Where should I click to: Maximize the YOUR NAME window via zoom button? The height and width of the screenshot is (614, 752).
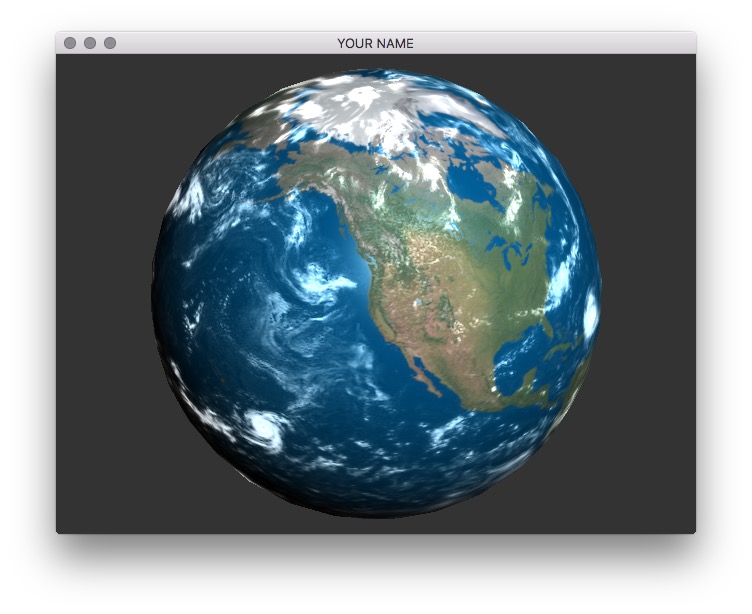110,43
